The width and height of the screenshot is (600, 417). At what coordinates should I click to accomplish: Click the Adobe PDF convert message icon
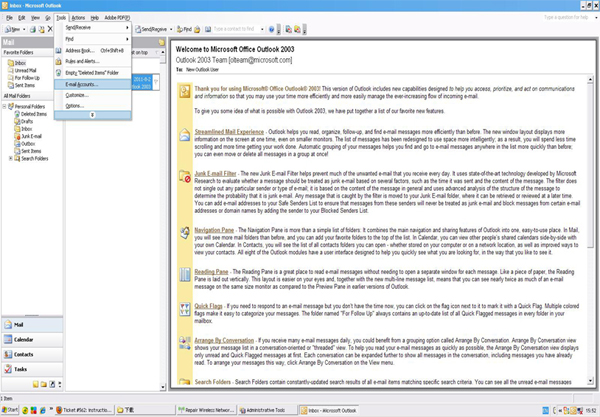(x=289, y=29)
